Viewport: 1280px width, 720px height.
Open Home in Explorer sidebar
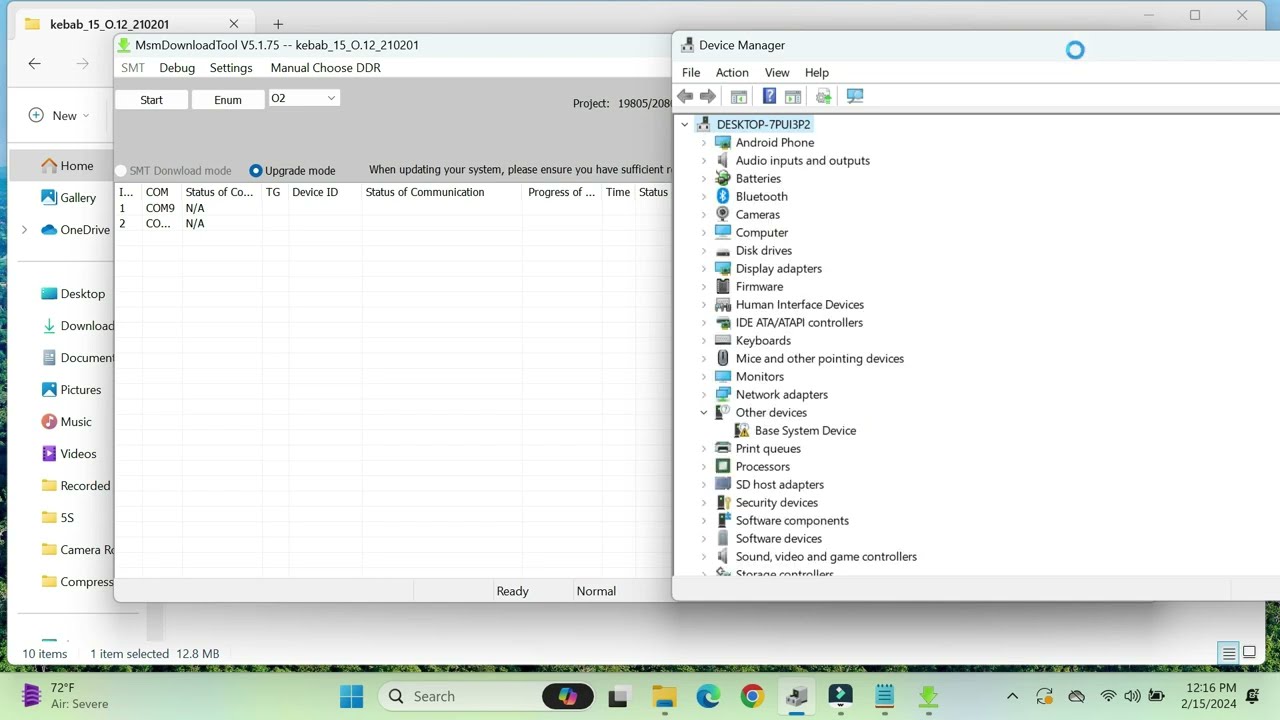tap(68, 166)
